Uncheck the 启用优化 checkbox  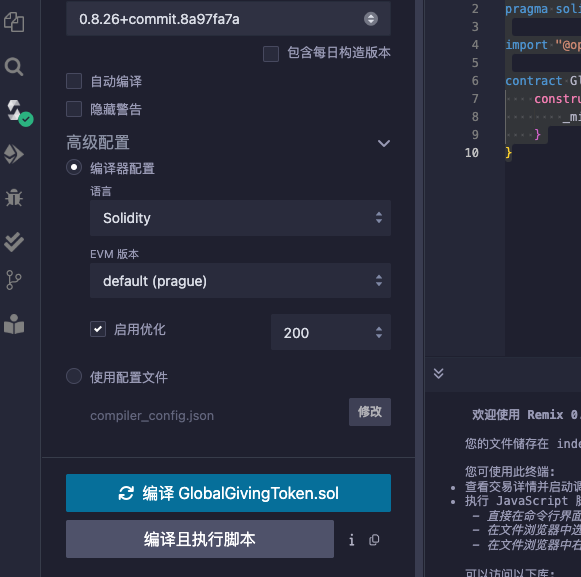pos(98,329)
